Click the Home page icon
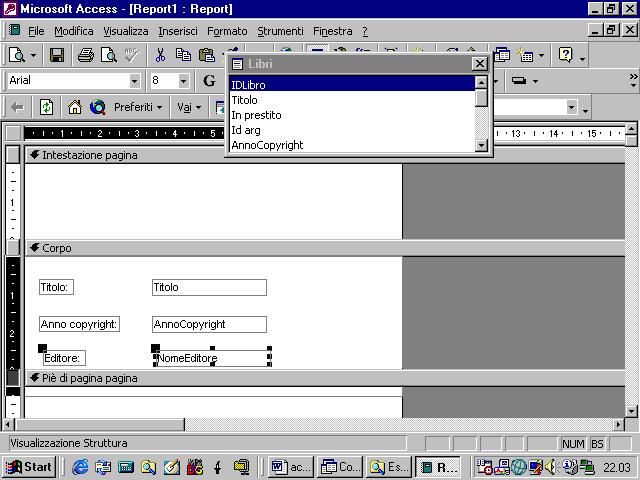This screenshot has width=640, height=480. click(75, 107)
